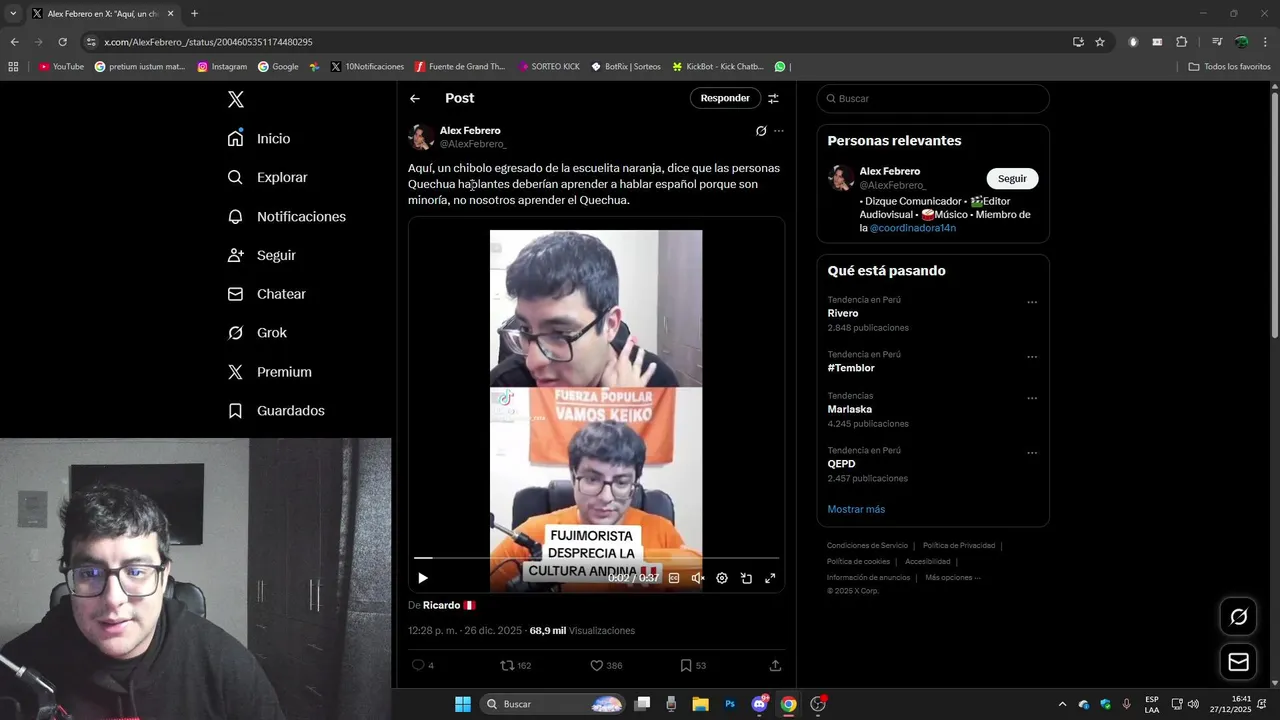Click Mostrar más under trends
The width and height of the screenshot is (1280, 720).
point(856,509)
